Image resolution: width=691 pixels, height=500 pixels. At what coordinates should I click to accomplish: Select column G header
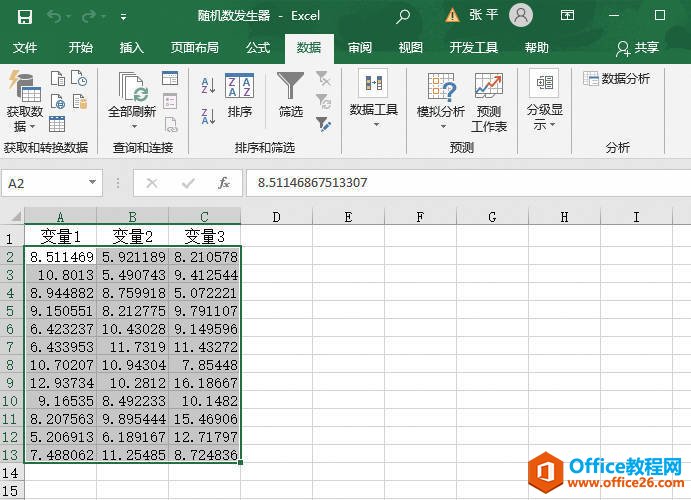492,217
